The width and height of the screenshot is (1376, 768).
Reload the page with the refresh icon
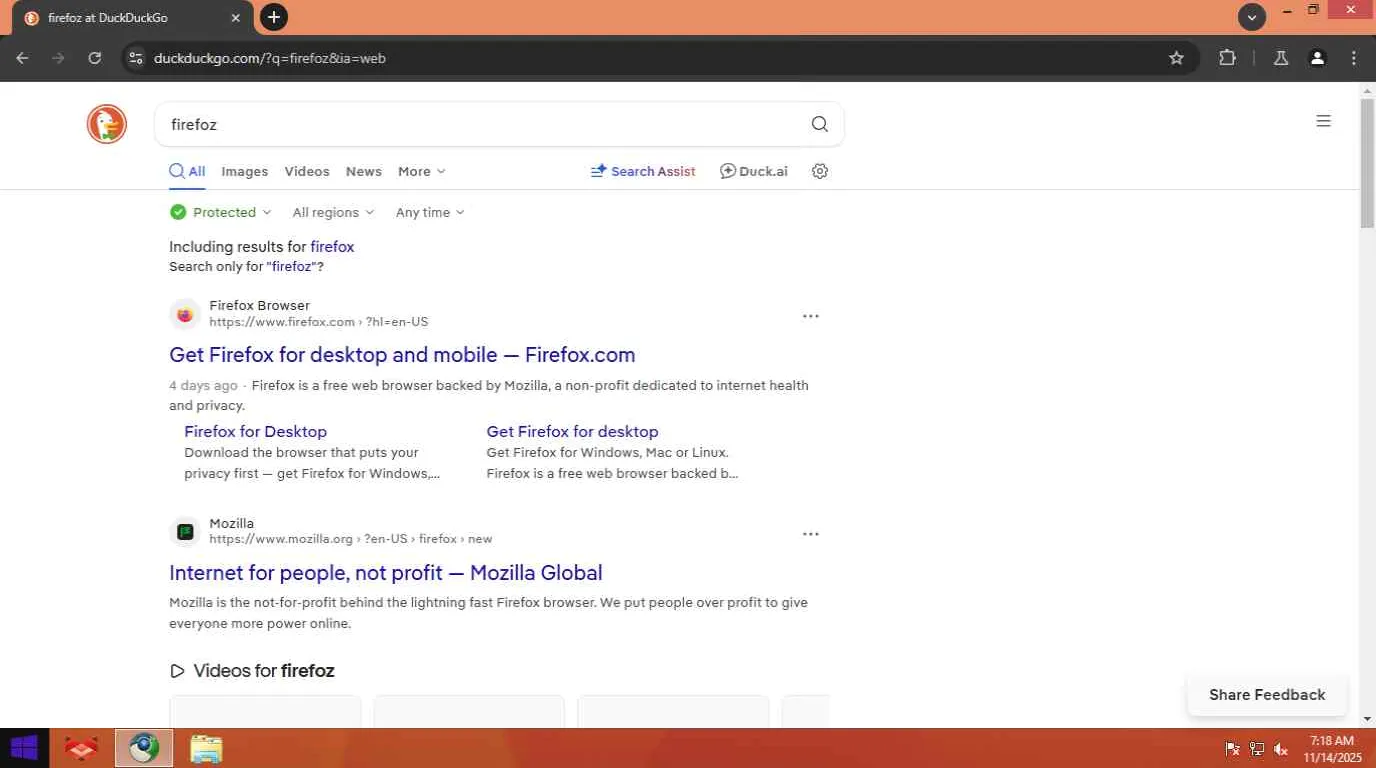(95, 58)
